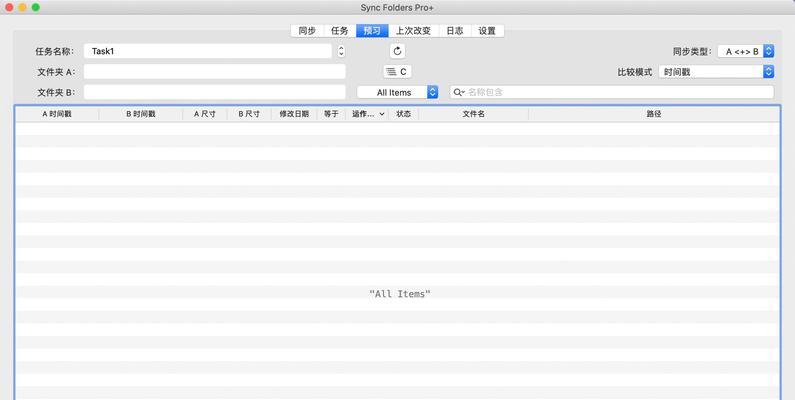The height and width of the screenshot is (400, 795).
Task: Sort by the B 时间戳 column header
Action: point(141,114)
